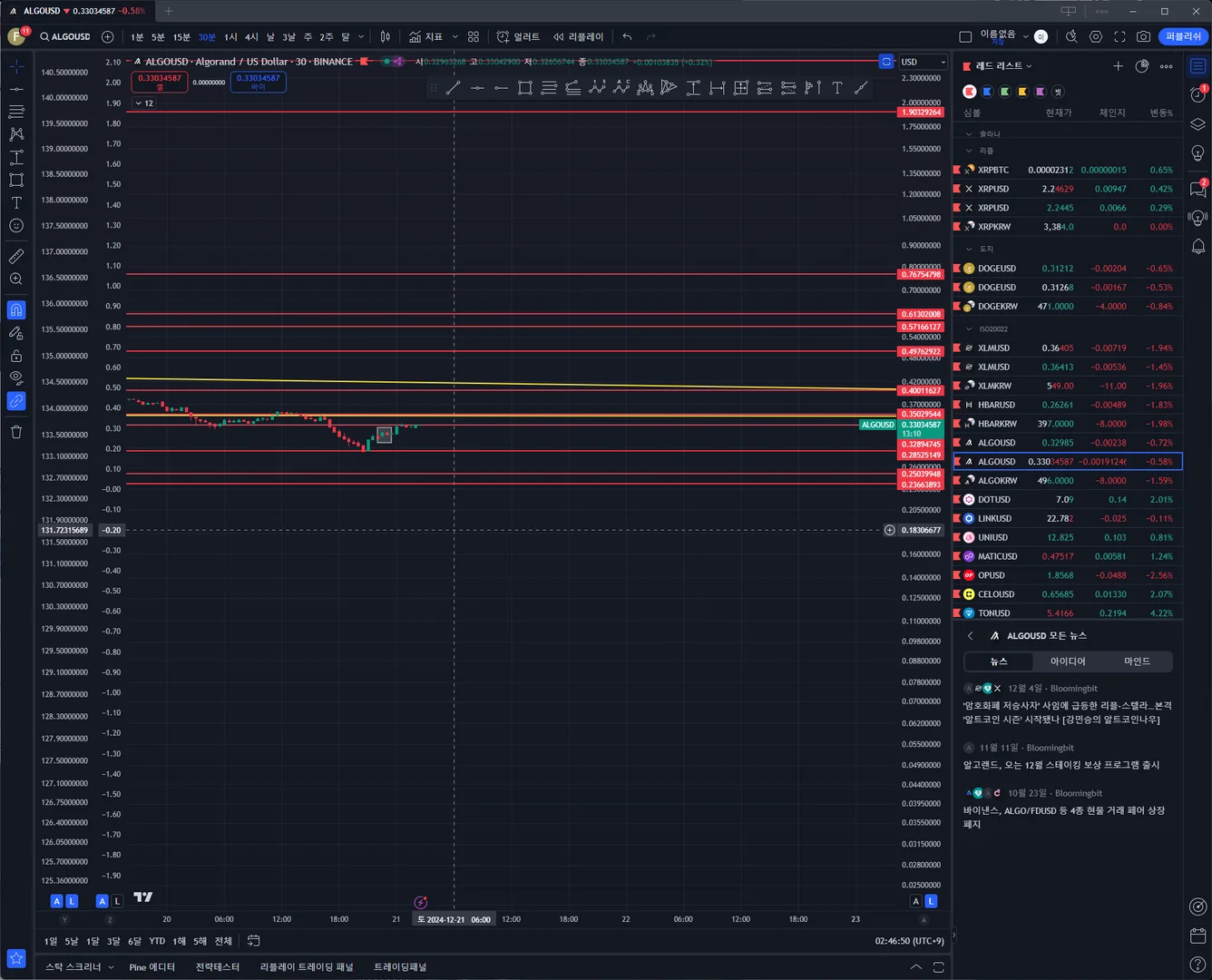Viewport: 1212px width, 980px height.
Task: Open the object tree layers panel
Action: pyautogui.click(x=1198, y=124)
